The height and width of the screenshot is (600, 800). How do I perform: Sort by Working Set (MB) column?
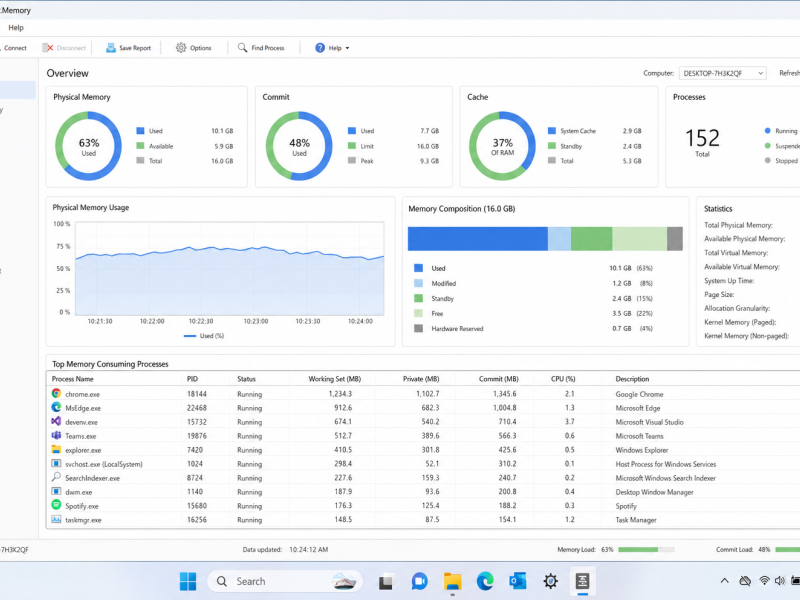335,379
